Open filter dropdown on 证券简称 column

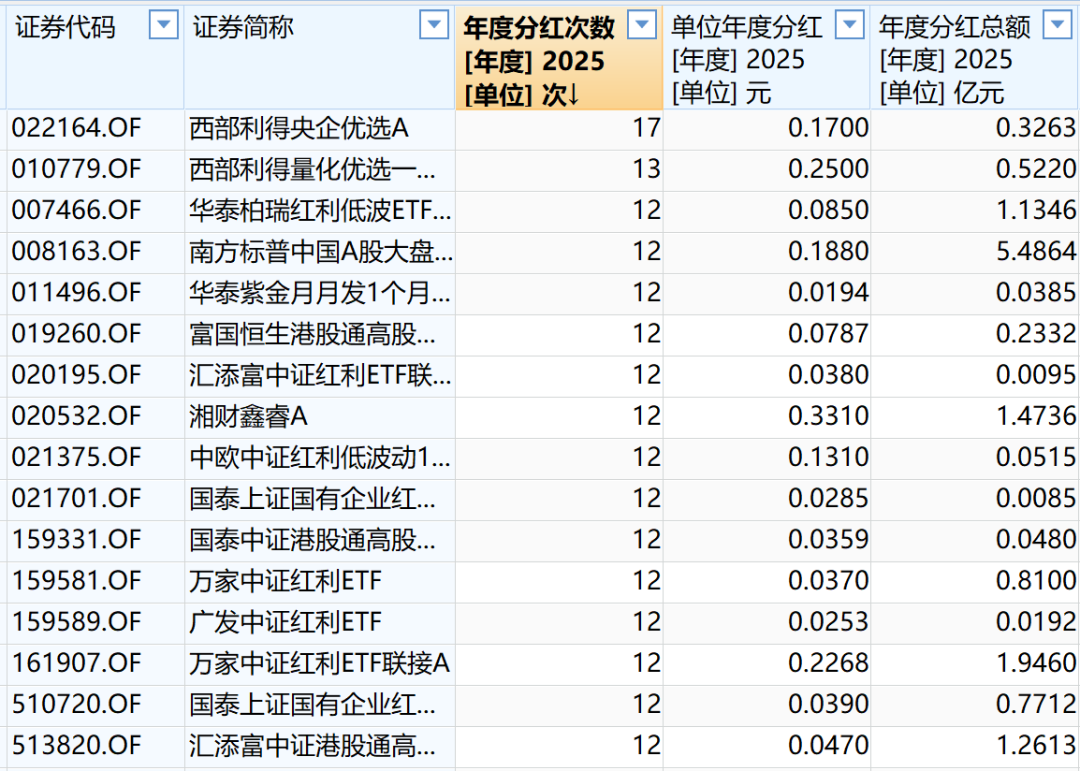click(434, 25)
